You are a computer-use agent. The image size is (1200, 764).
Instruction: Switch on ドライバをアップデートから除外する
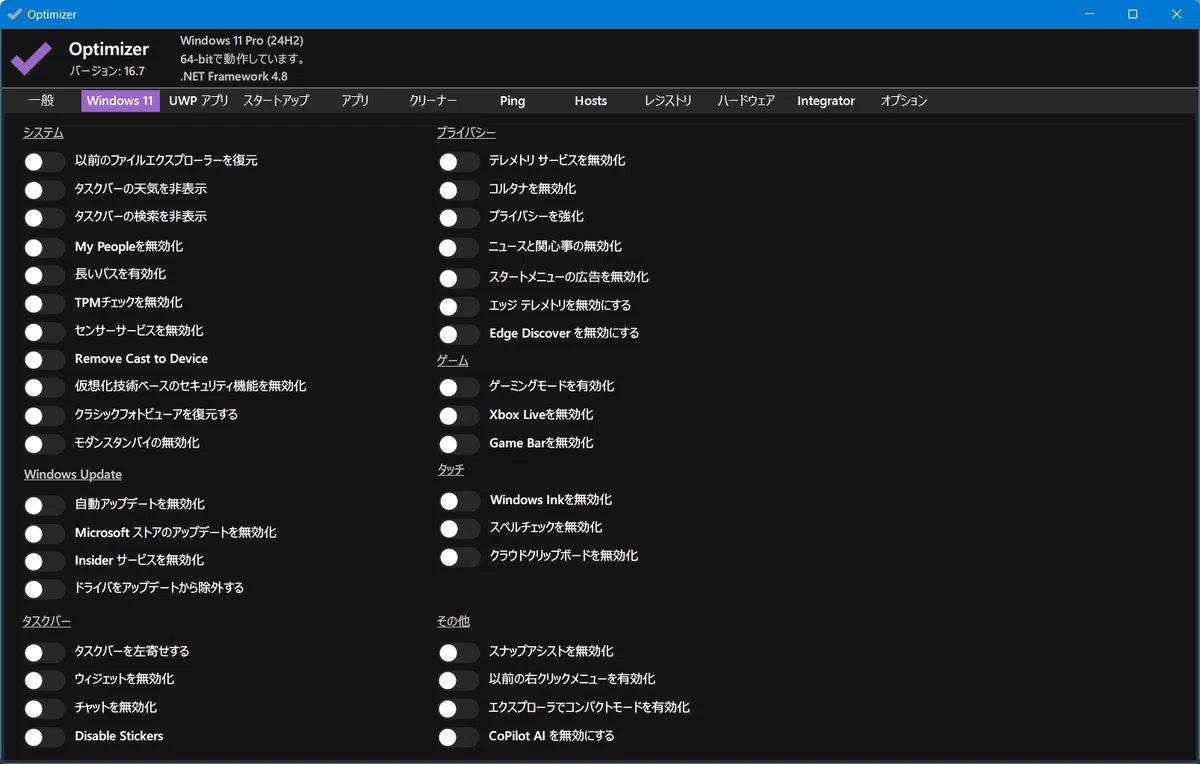click(45, 589)
